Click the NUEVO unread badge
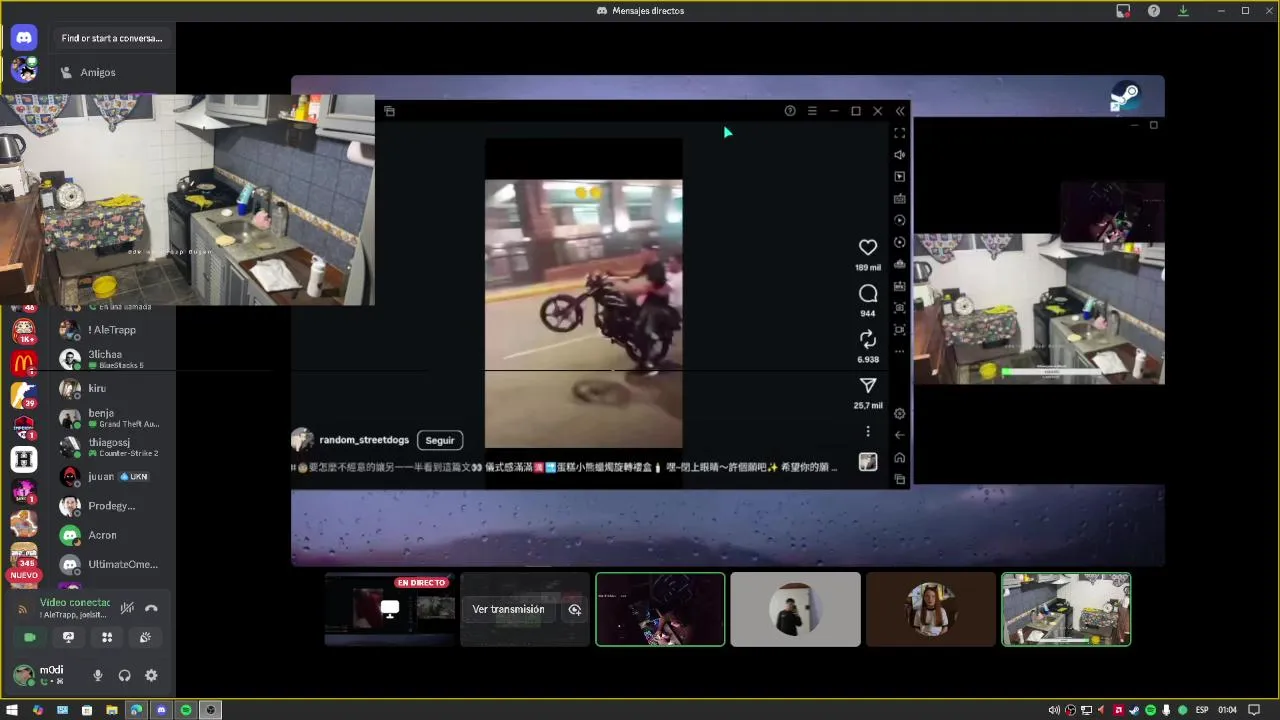Viewport: 1280px width, 720px height. pos(24,576)
